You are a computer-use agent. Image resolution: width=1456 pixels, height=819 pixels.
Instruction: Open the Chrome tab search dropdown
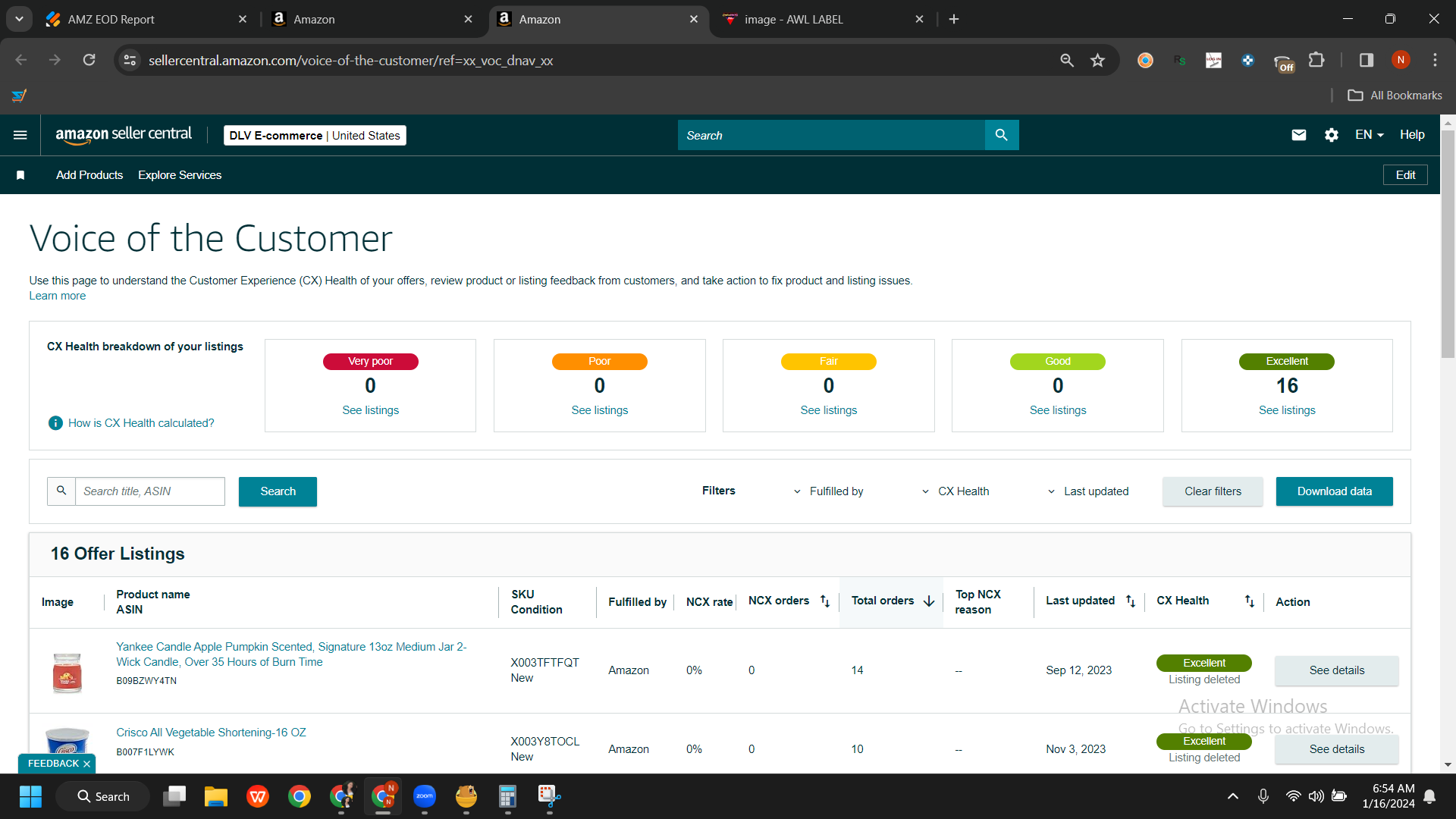click(19, 19)
